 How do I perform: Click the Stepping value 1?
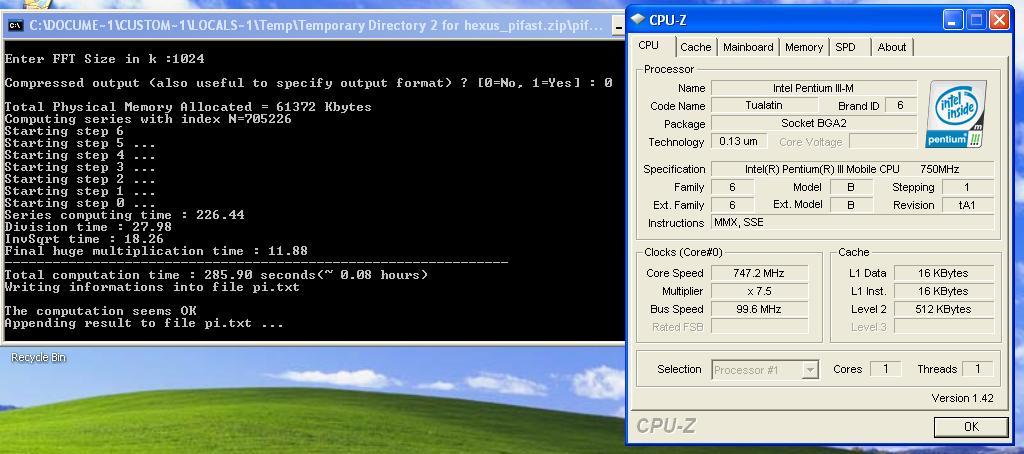967,187
